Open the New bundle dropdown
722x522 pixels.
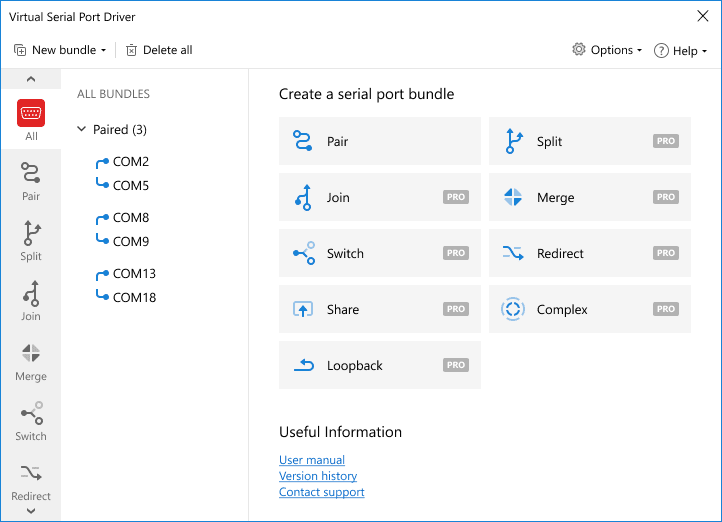60,50
